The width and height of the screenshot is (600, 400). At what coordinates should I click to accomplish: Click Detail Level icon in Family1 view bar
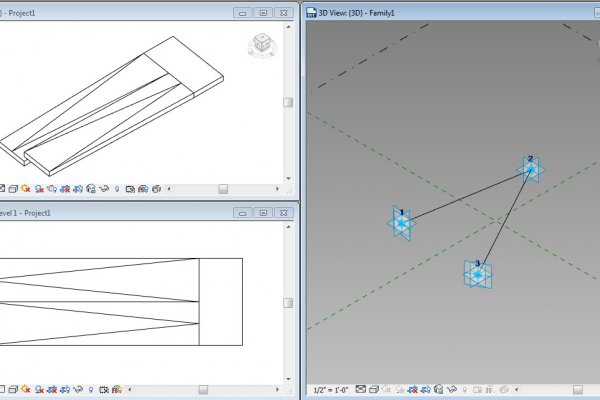pos(360,388)
